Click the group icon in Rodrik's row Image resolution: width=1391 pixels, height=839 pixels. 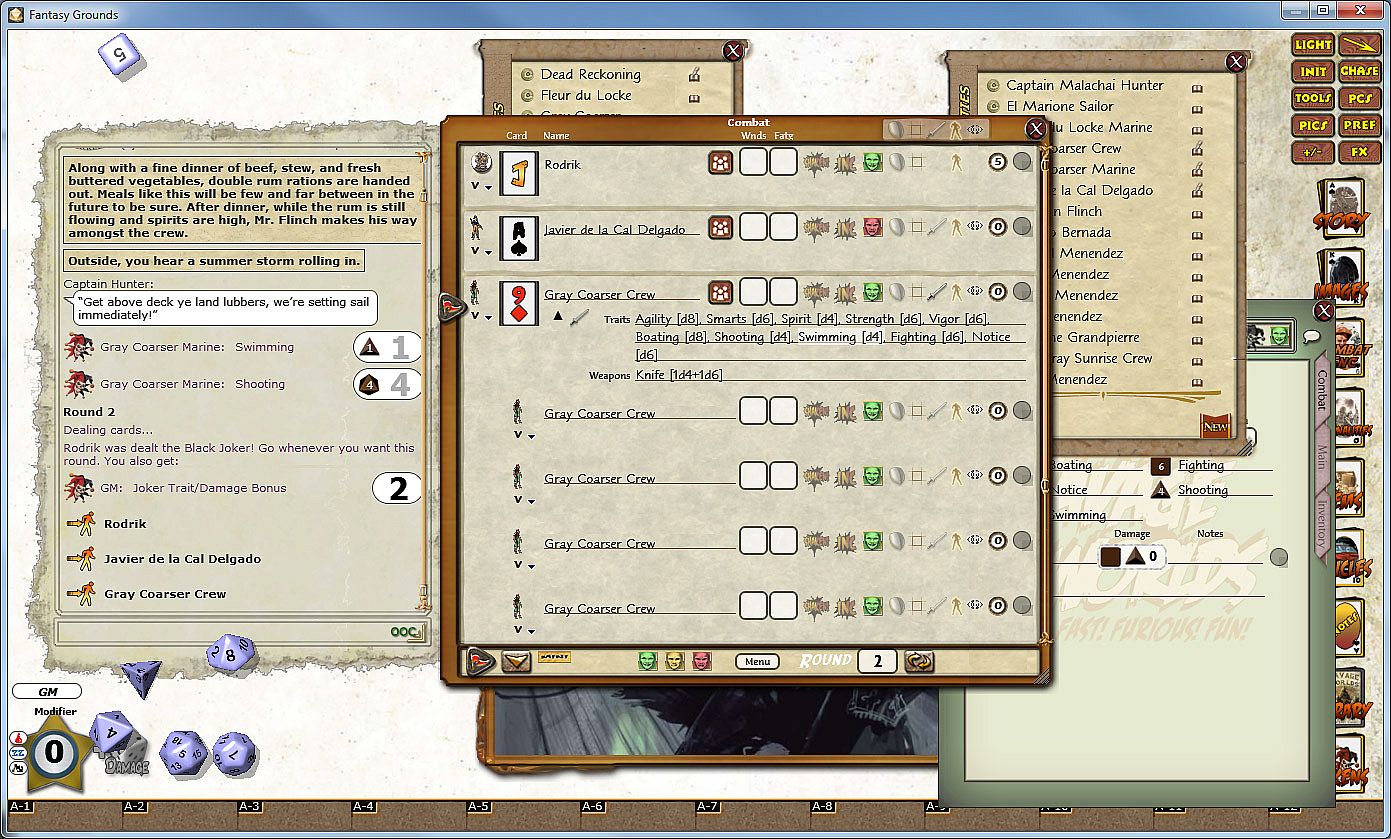720,162
